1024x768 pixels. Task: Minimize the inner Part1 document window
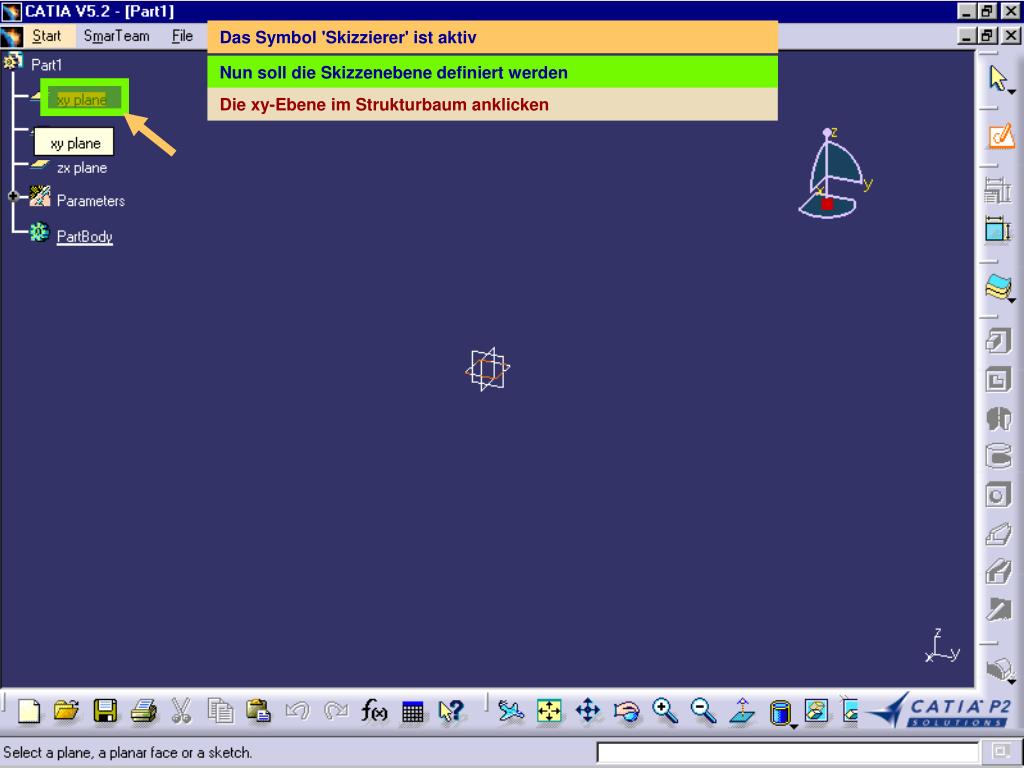(967, 36)
